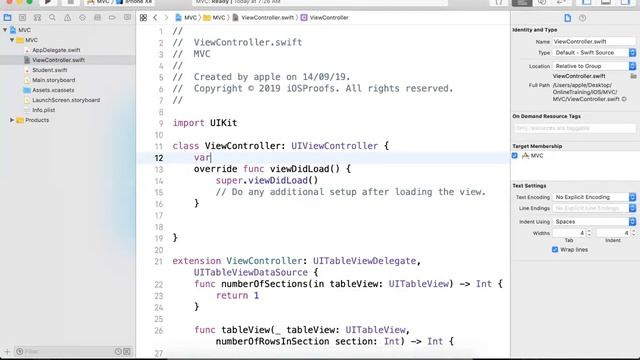Select Info.plist in navigator
The width and height of the screenshot is (640, 360).
pyautogui.click(x=44, y=110)
